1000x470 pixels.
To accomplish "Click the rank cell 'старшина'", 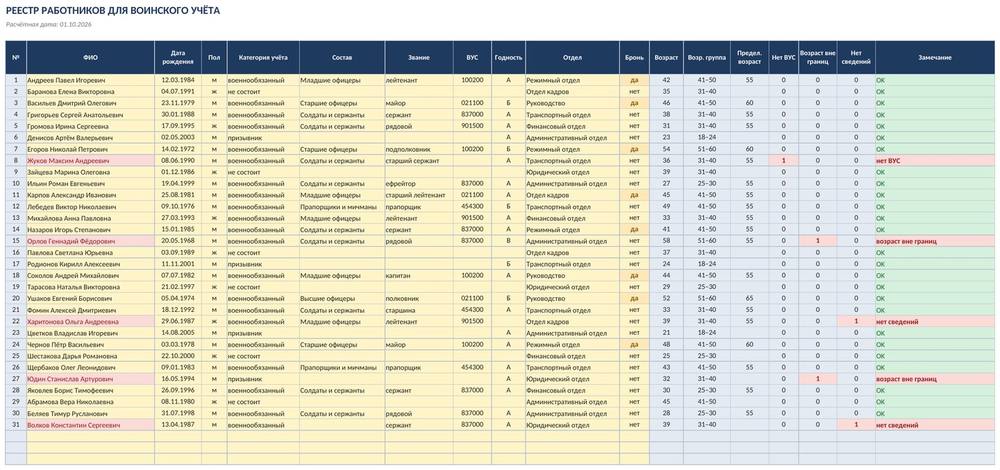I will (x=419, y=310).
